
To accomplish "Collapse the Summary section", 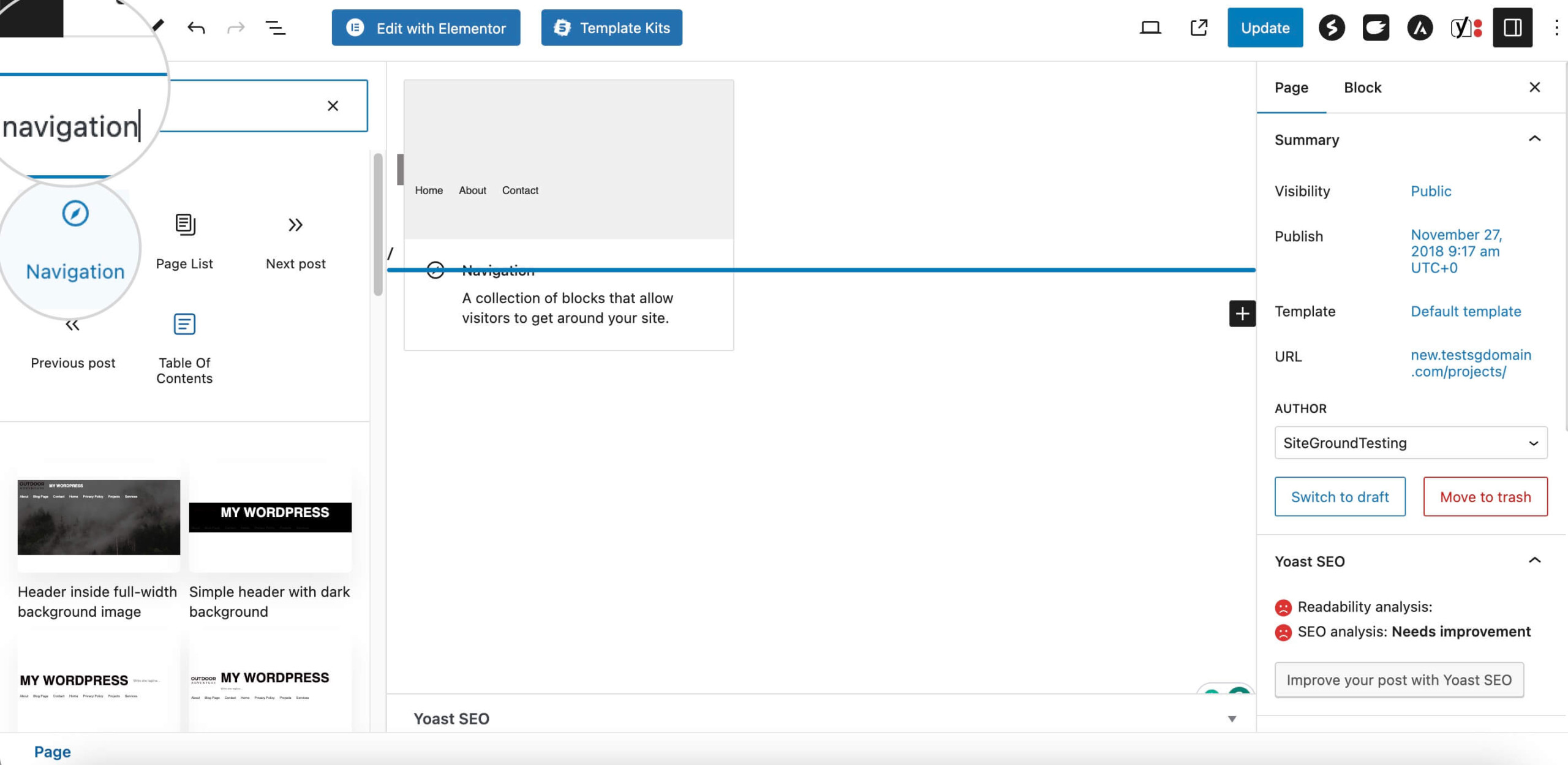I will click(1534, 139).
